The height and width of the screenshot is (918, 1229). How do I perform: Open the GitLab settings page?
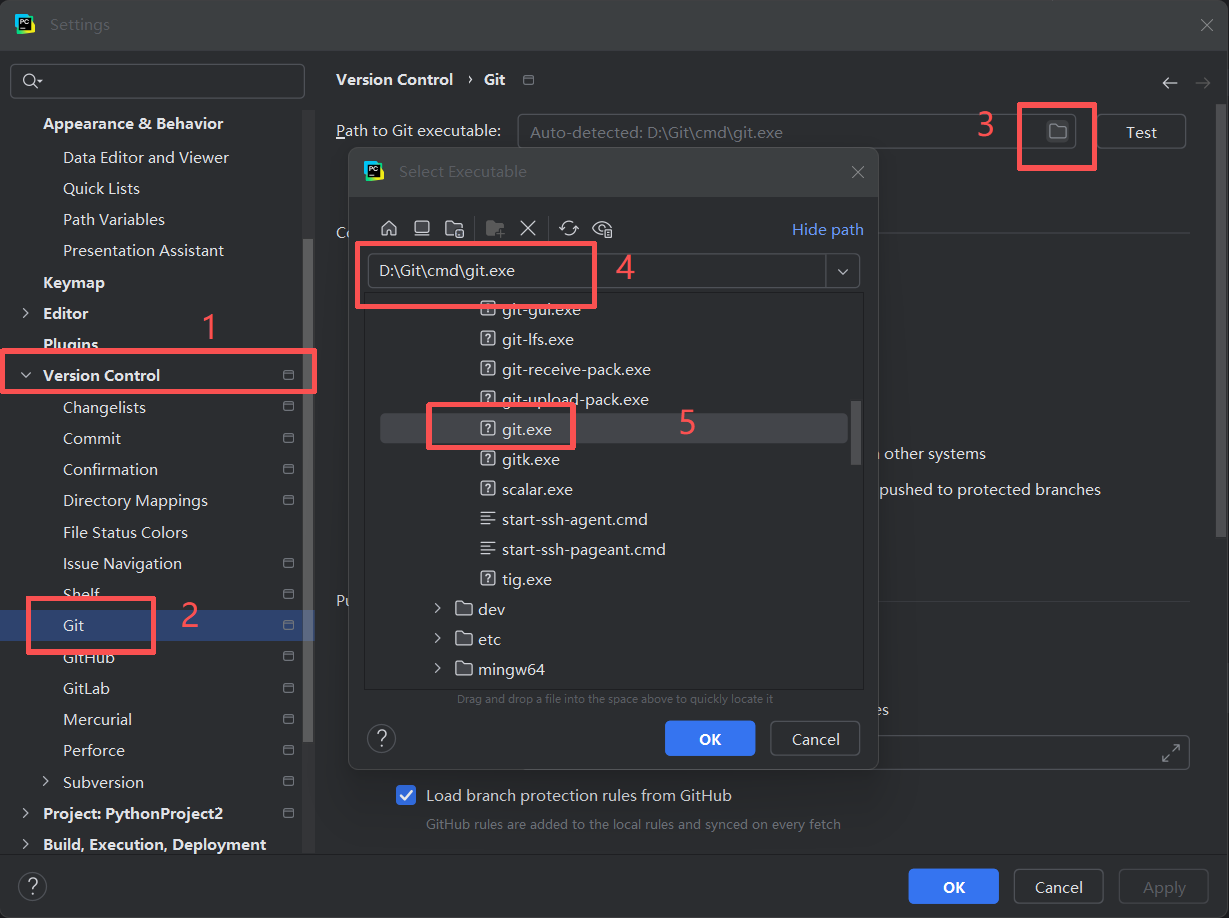pos(86,688)
